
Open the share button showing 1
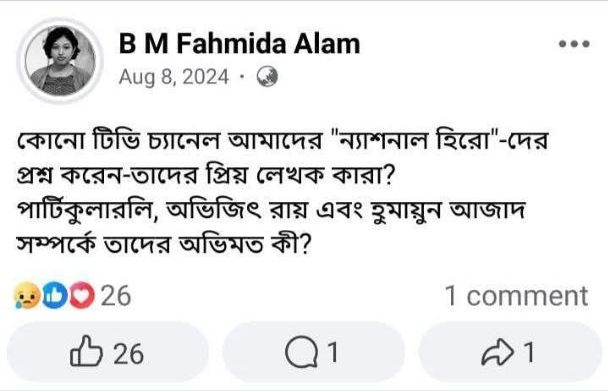[x=510, y=351]
